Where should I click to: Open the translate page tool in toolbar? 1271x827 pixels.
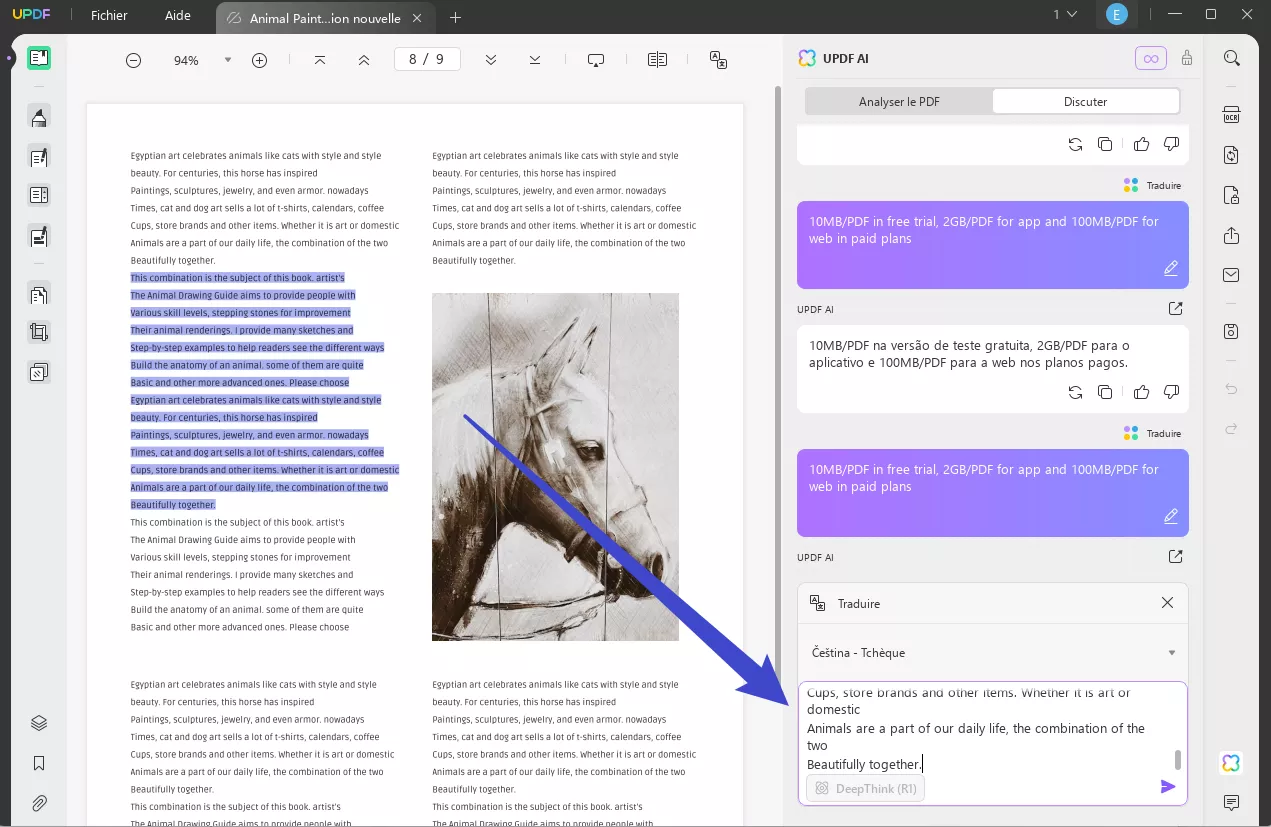tap(718, 60)
